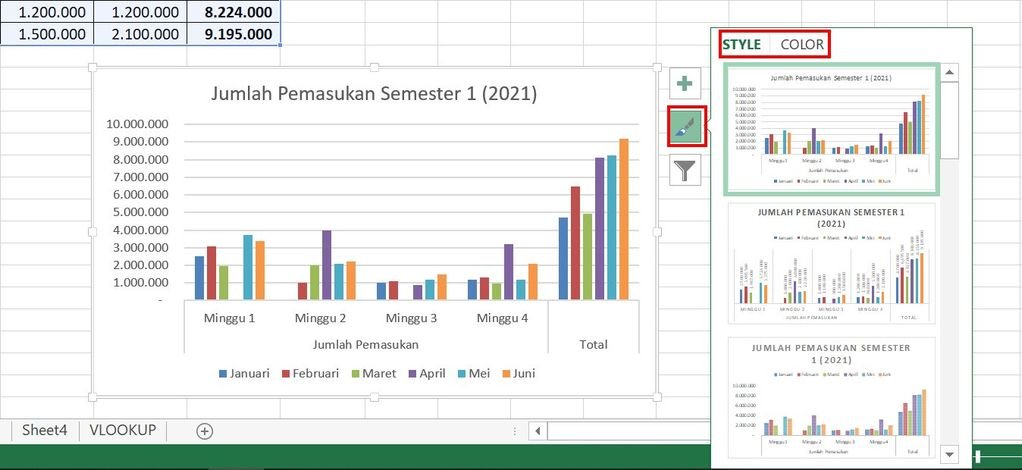The height and width of the screenshot is (470, 1022).
Task: Switch to the STYLE tab
Action: (742, 44)
